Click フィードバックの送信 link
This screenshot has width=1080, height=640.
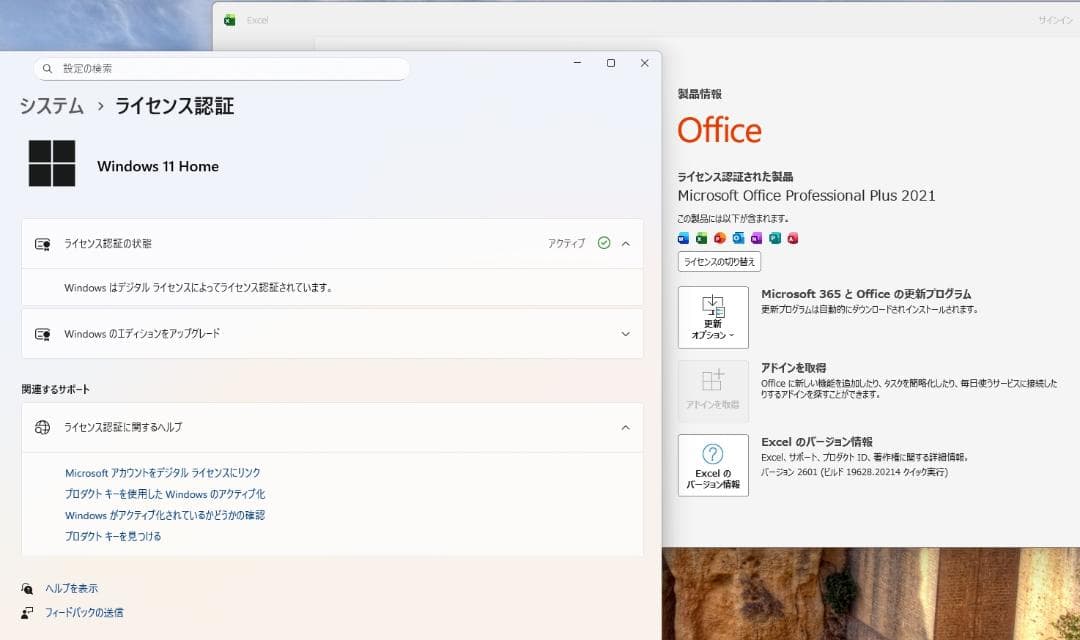(x=84, y=612)
